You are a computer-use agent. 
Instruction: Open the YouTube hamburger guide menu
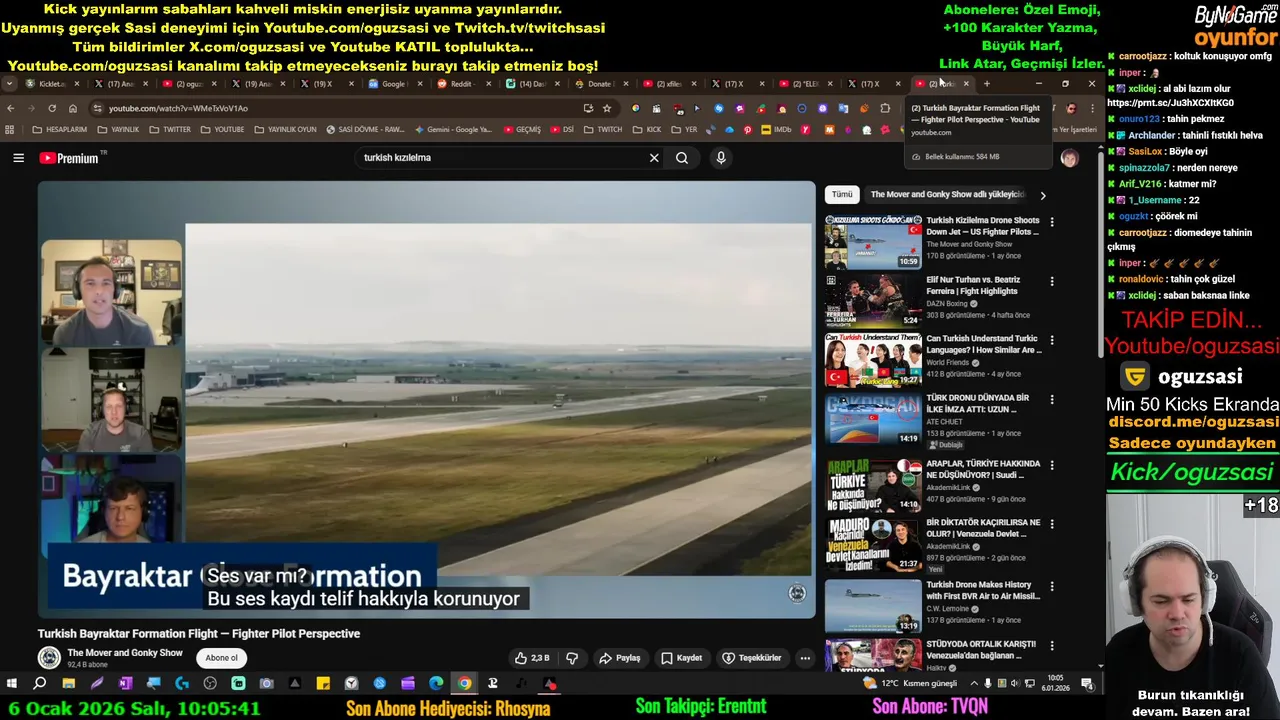coord(18,158)
